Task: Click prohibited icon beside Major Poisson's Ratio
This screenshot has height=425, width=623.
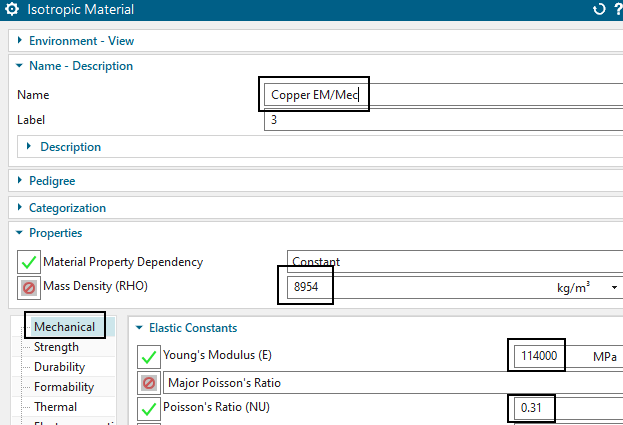Action: (149, 382)
